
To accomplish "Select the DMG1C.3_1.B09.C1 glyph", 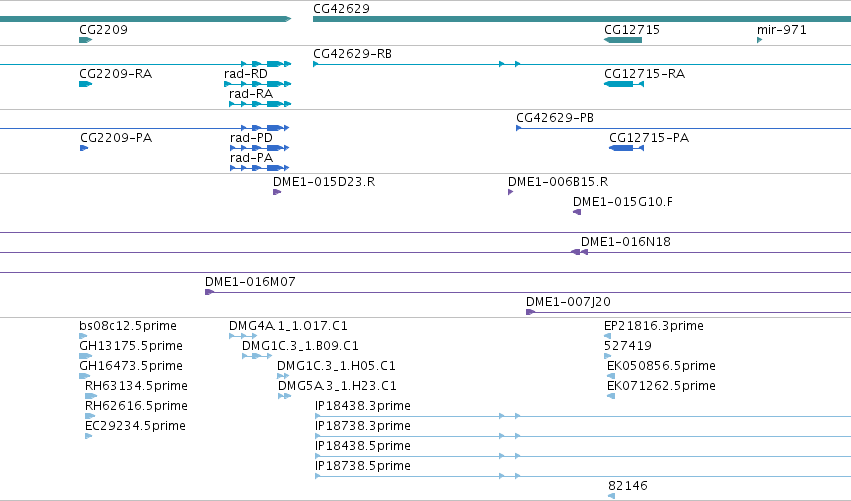I will [257, 356].
